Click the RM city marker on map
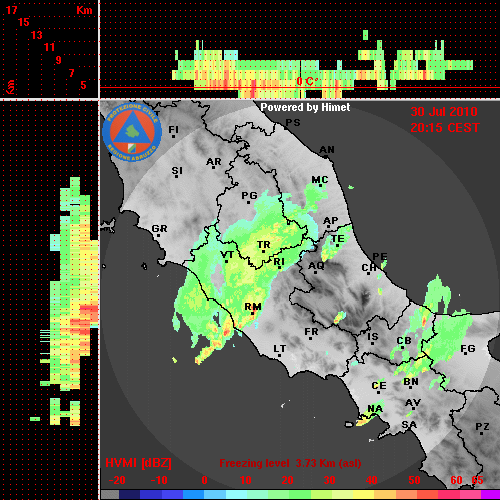 point(253,313)
